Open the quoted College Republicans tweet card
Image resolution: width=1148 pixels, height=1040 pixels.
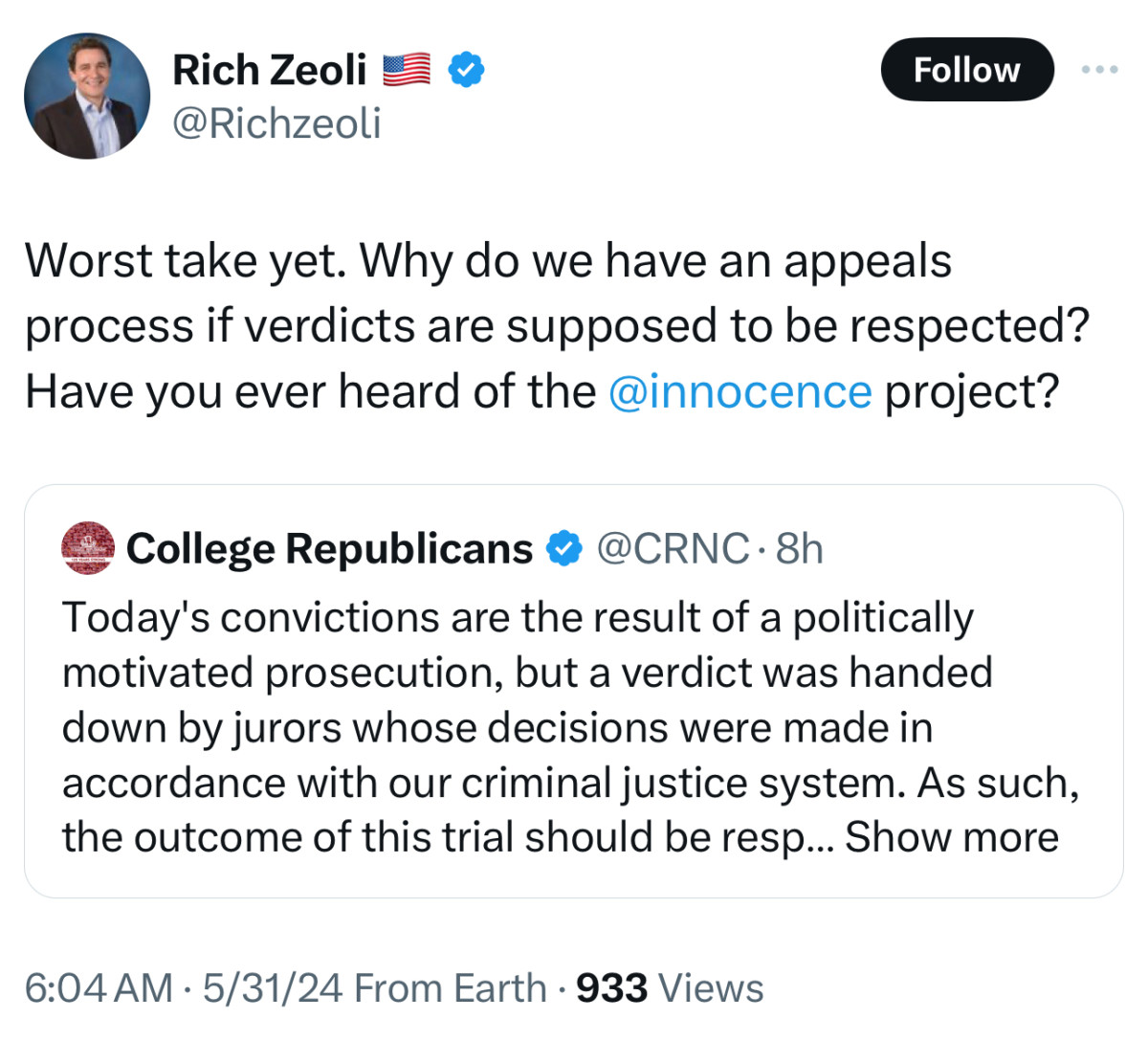tap(574, 689)
